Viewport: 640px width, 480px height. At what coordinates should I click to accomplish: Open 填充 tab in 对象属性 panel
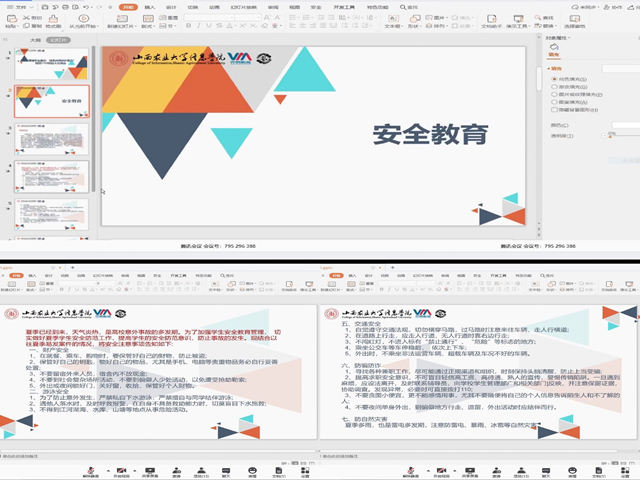(x=554, y=49)
